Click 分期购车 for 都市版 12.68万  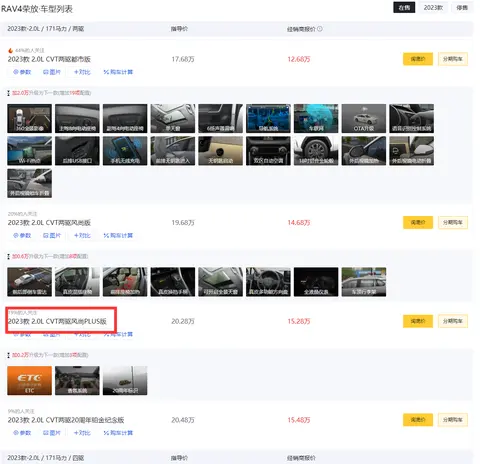[453, 59]
